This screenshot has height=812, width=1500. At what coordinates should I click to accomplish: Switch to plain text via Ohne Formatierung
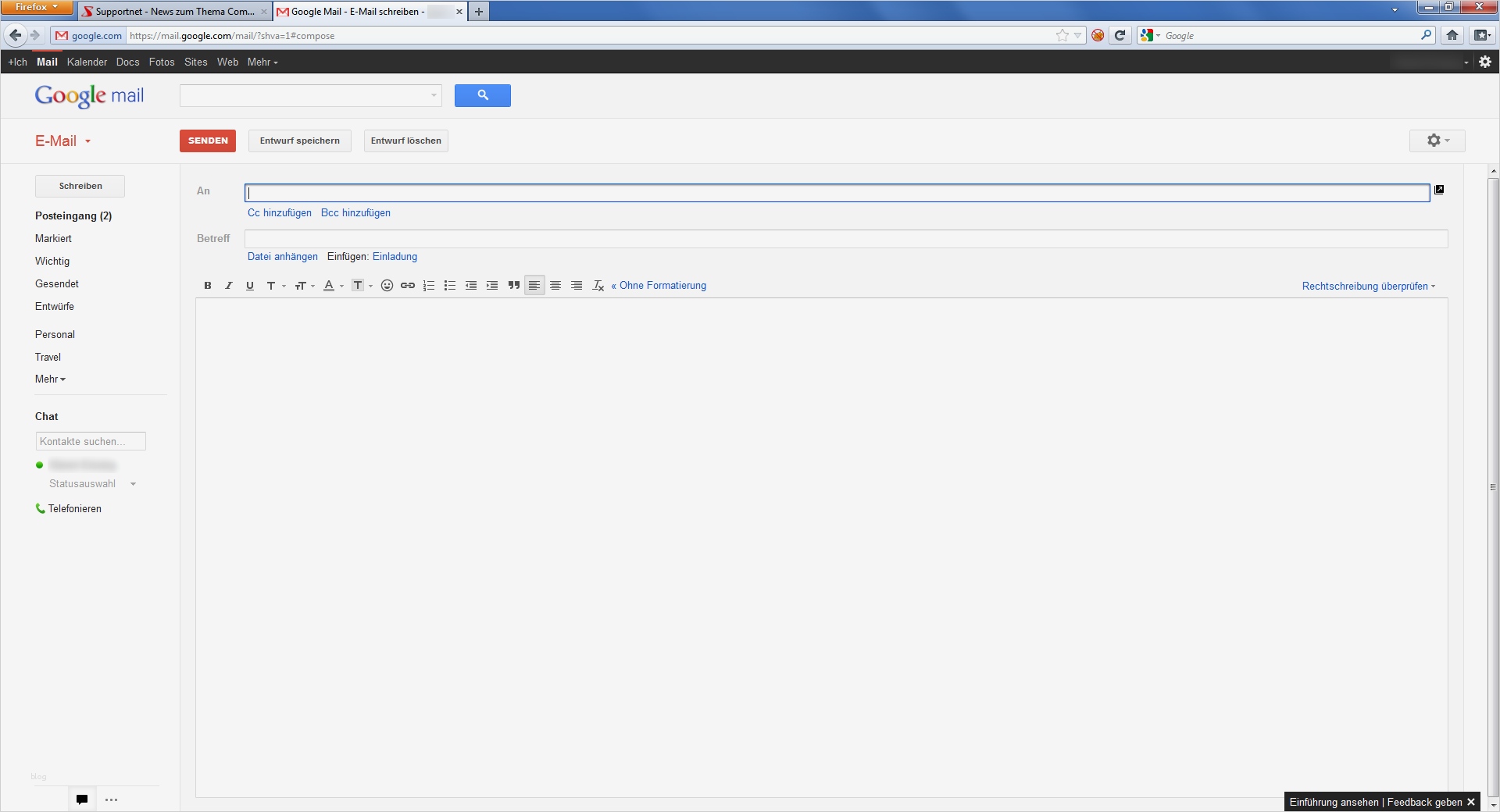tap(659, 286)
